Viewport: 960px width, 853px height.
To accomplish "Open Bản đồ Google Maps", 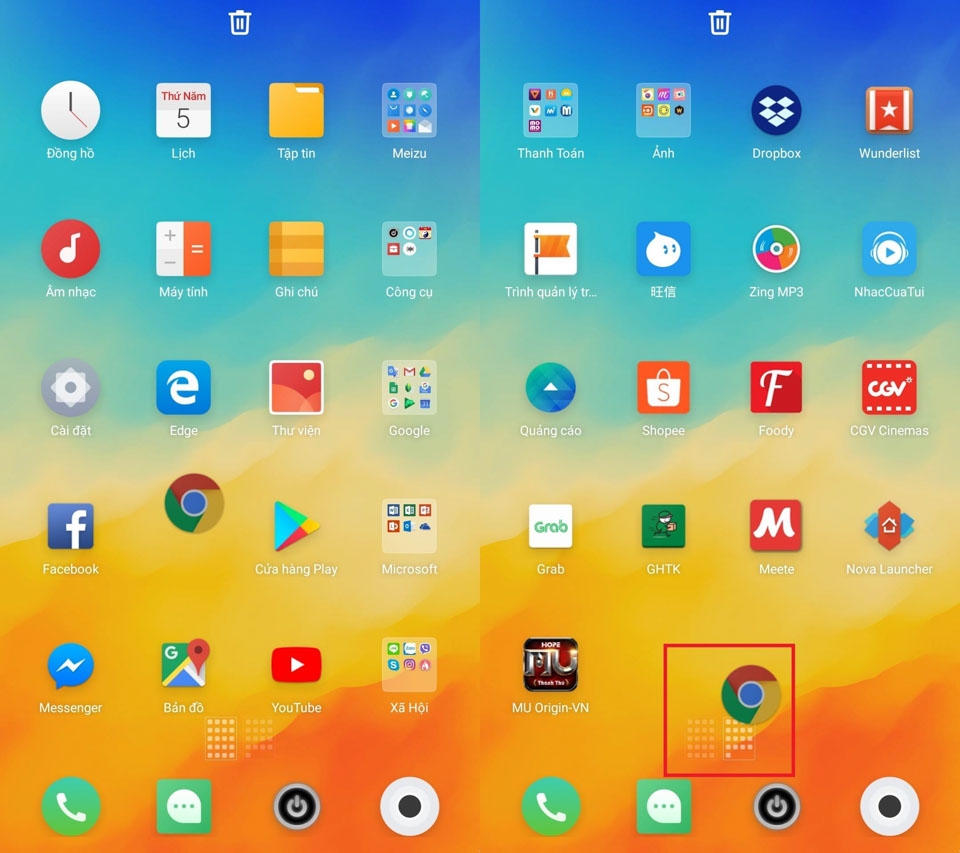I will pyautogui.click(x=186, y=663).
